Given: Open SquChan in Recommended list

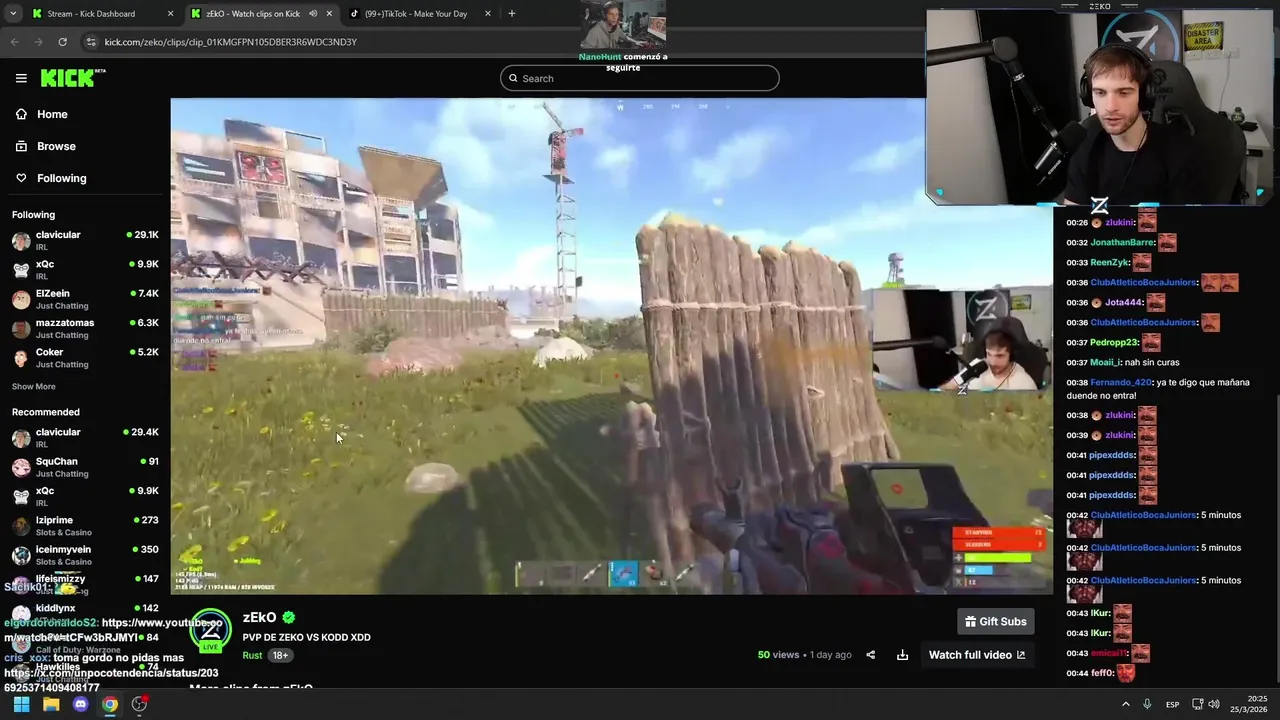Looking at the screenshot, I should coord(85,467).
